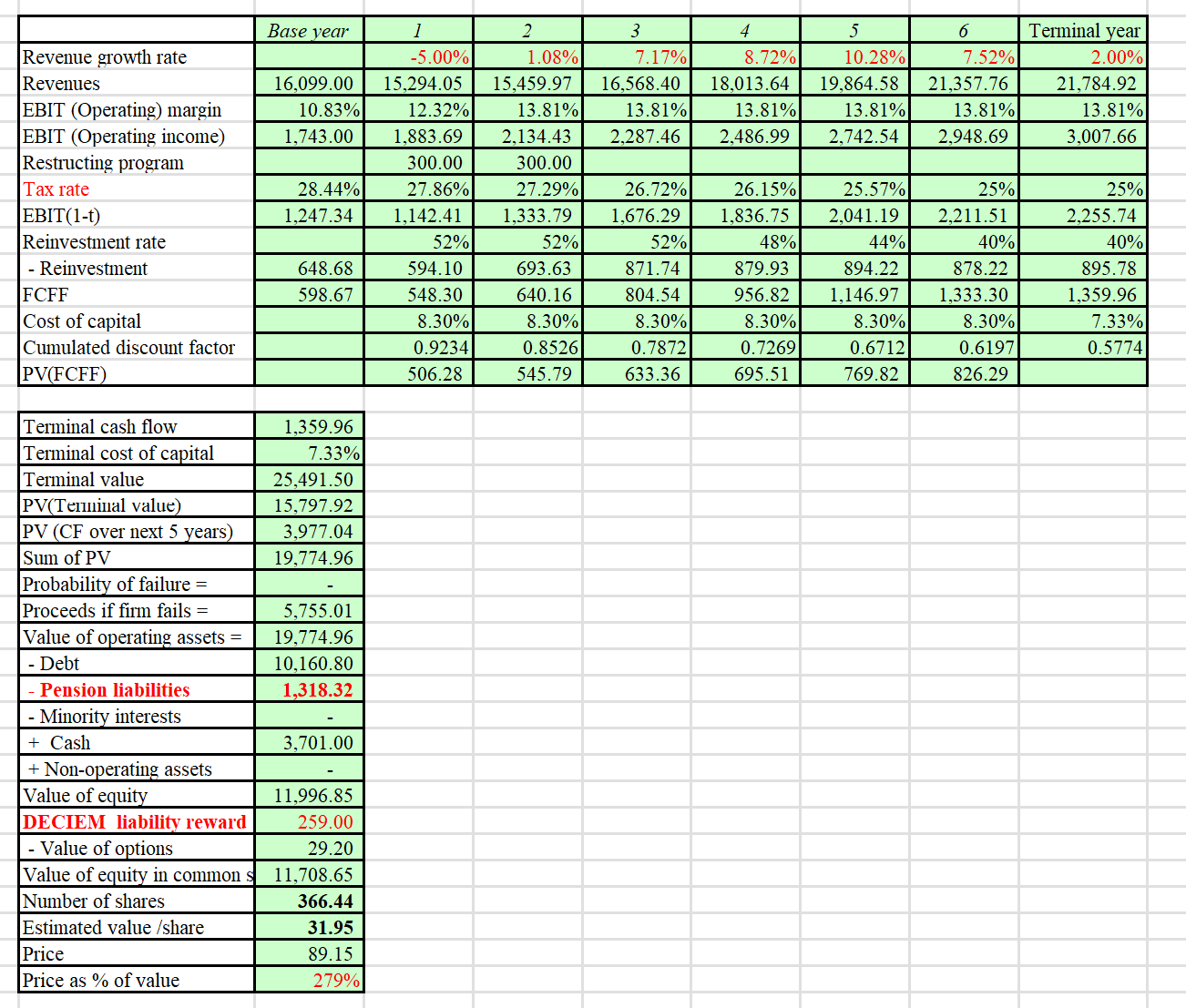Select equity in common stock 11,708.65
Image resolution: width=1186 pixels, height=1008 pixels.
pos(309,876)
